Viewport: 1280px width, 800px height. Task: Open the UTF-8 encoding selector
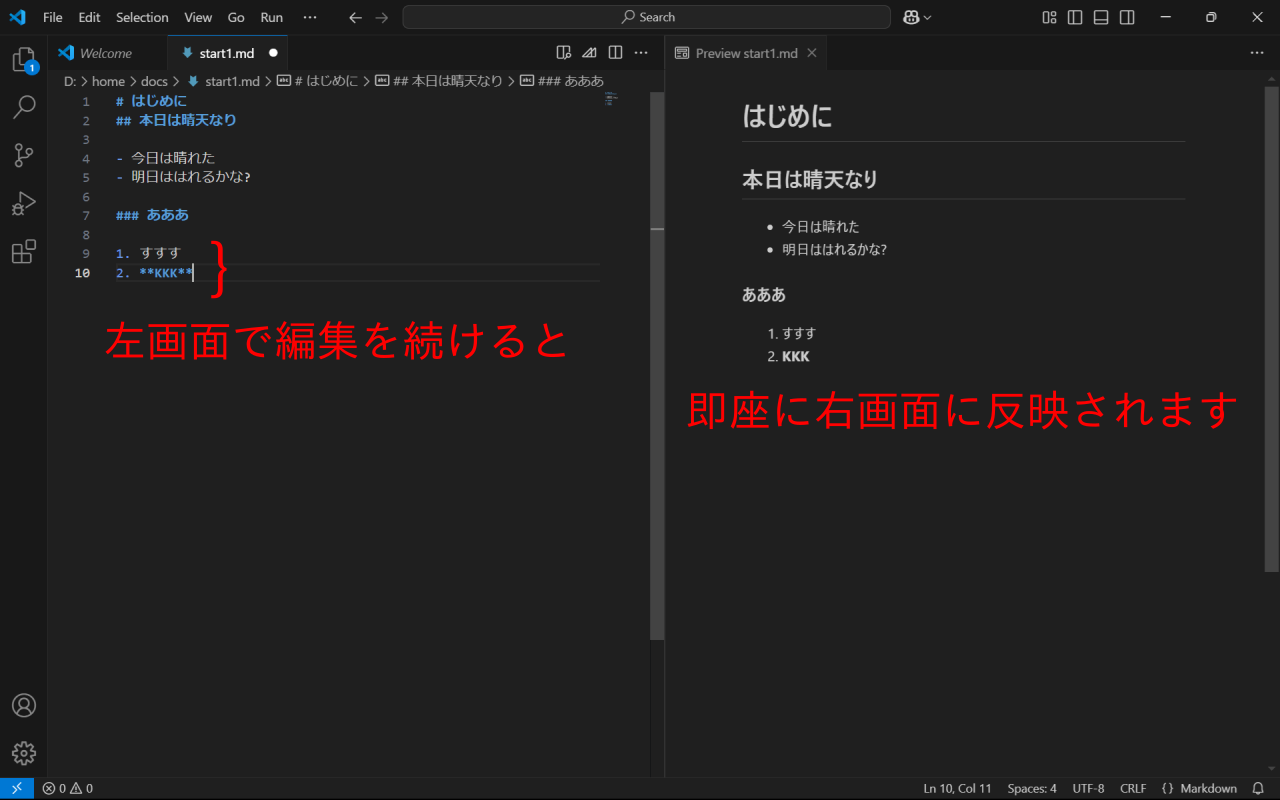pyautogui.click(x=1088, y=788)
